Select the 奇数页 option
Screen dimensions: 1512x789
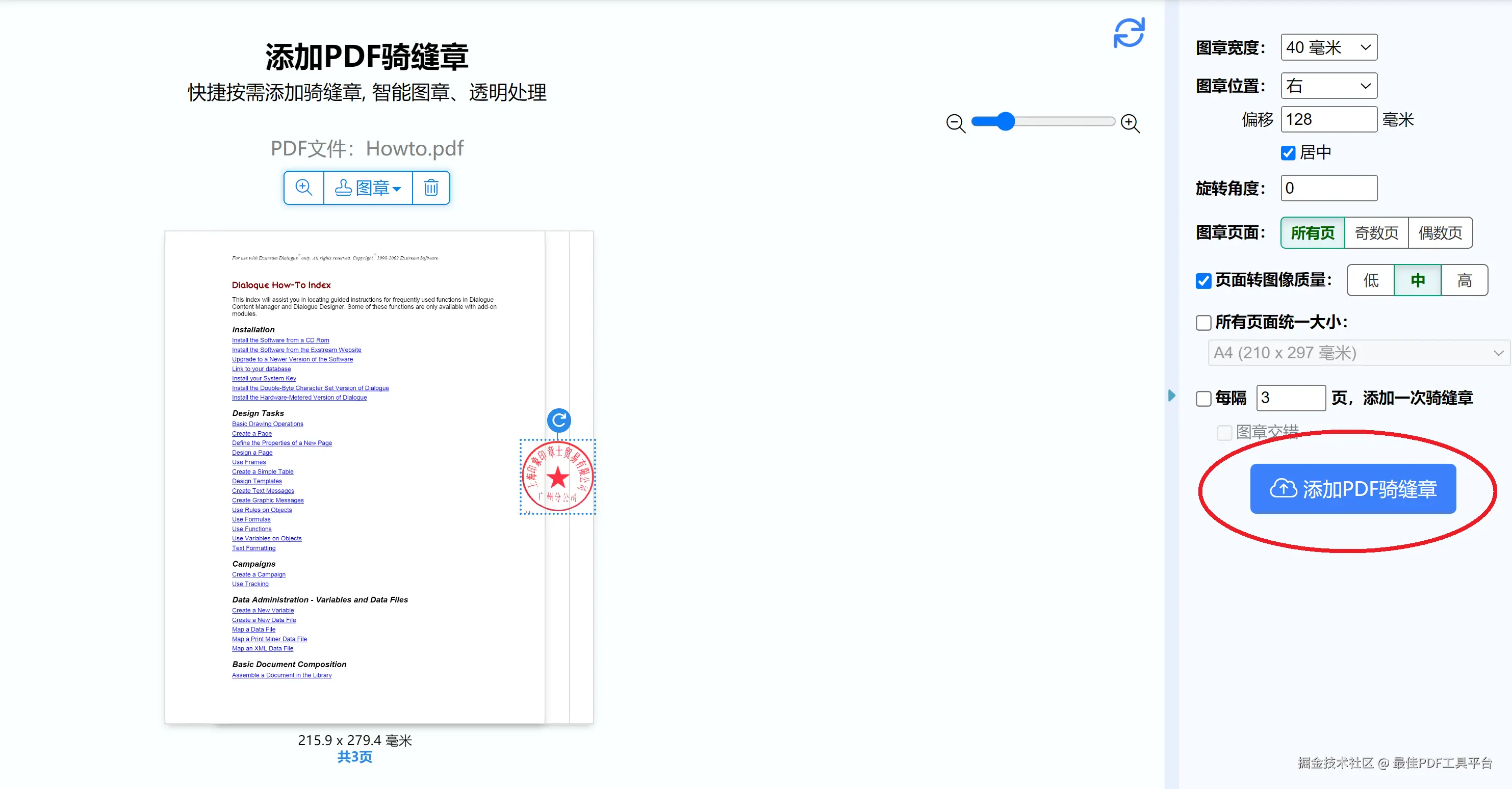(x=1376, y=233)
